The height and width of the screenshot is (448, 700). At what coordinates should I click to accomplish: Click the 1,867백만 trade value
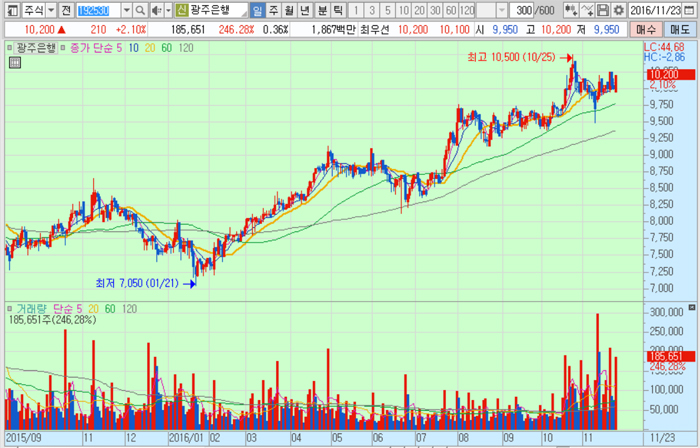[x=333, y=30]
